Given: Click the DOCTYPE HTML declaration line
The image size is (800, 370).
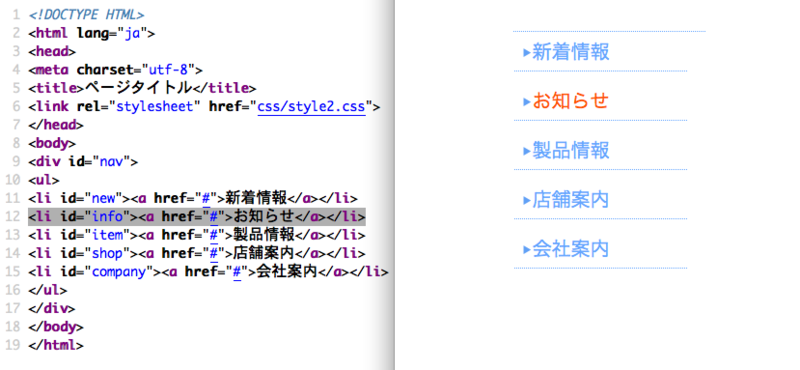Looking at the screenshot, I should click(x=86, y=15).
